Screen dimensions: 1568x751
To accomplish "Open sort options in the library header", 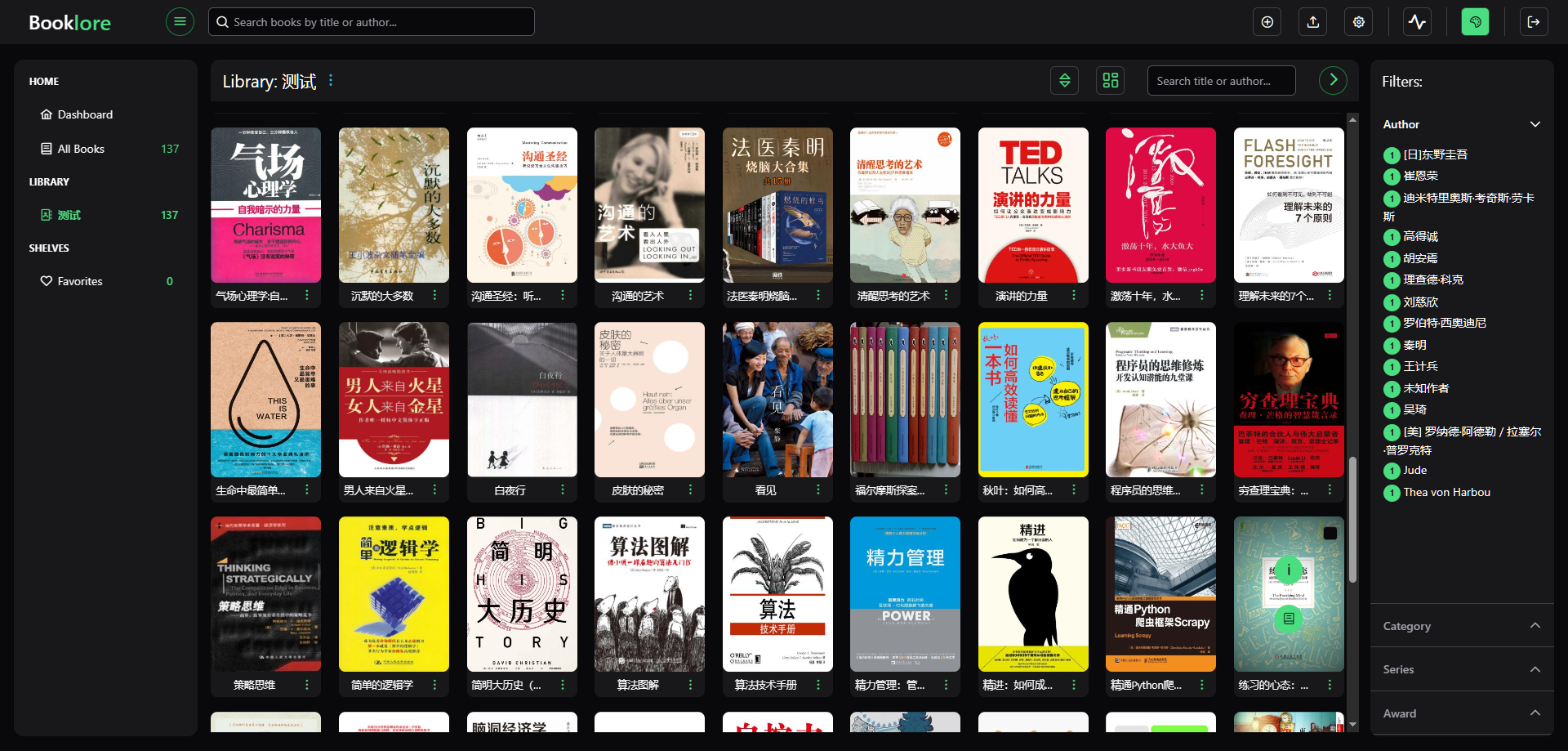I will click(1064, 80).
